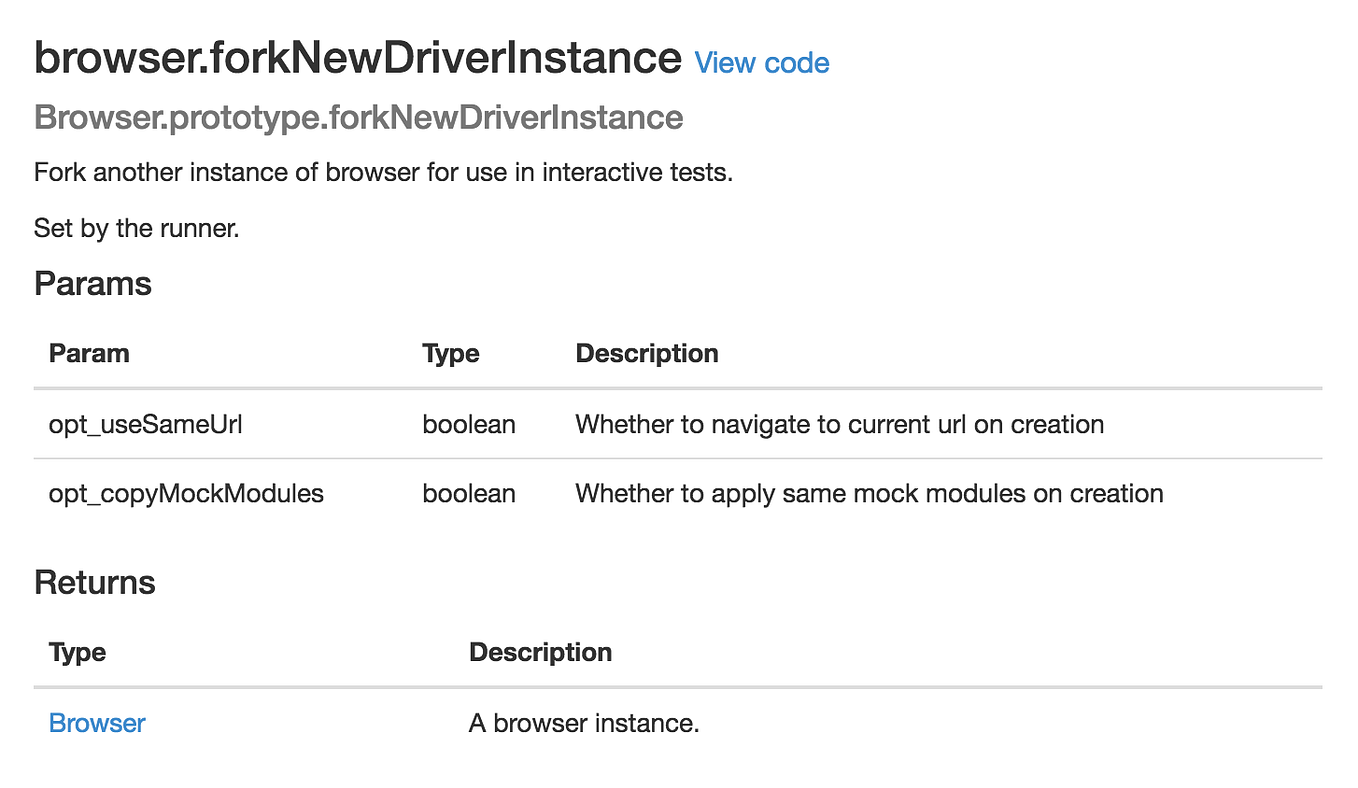This screenshot has width=1358, height=788.
Task: Click the description about applying mock modules
Action: 868,493
